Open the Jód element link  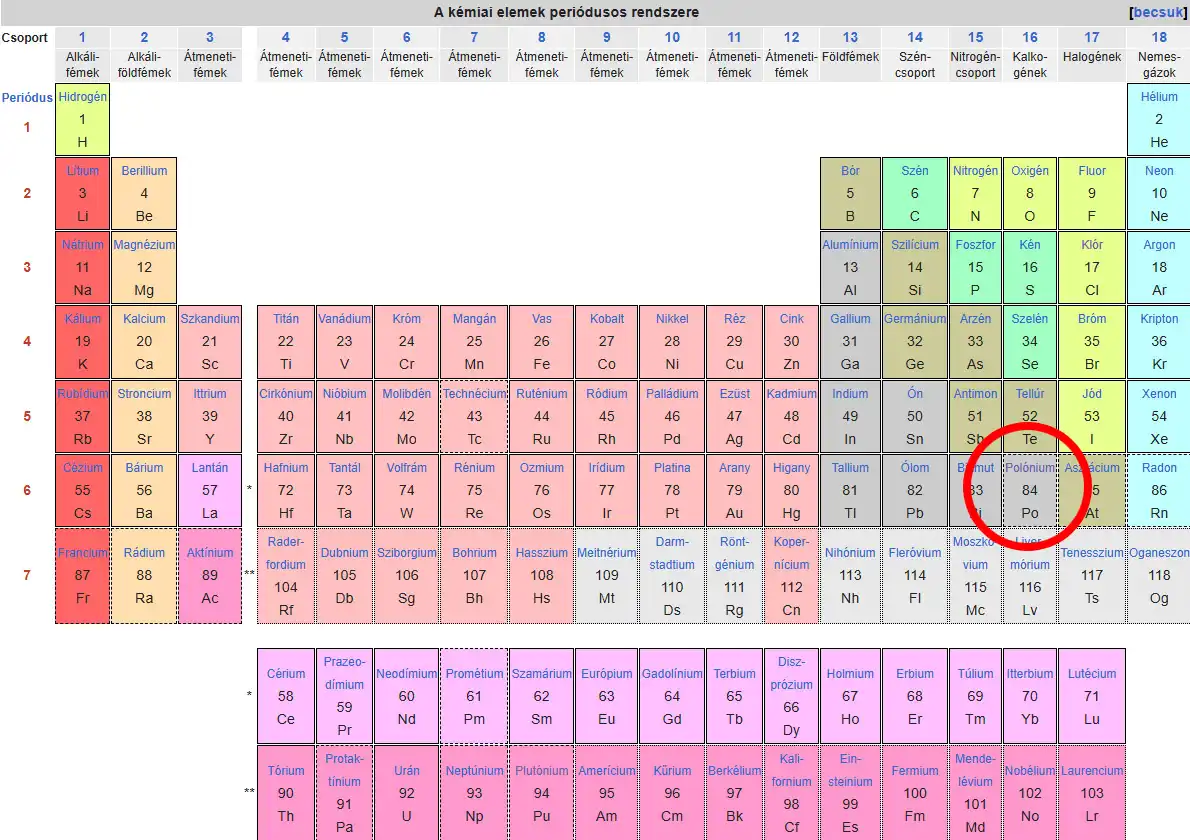[x=1092, y=394]
